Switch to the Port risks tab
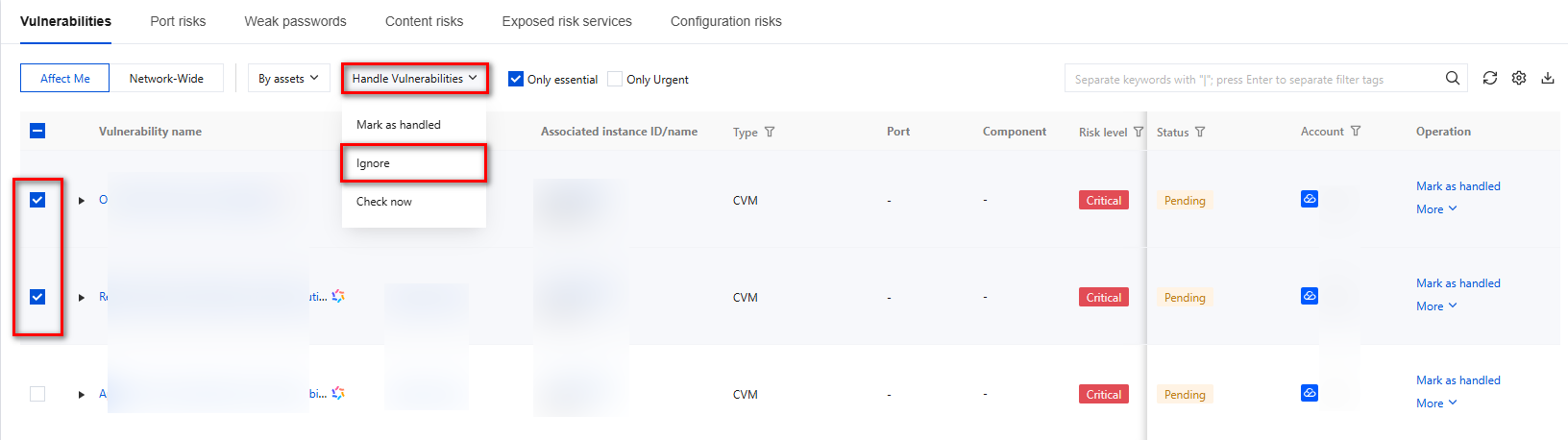This screenshot has height=440, width=1568. (178, 21)
